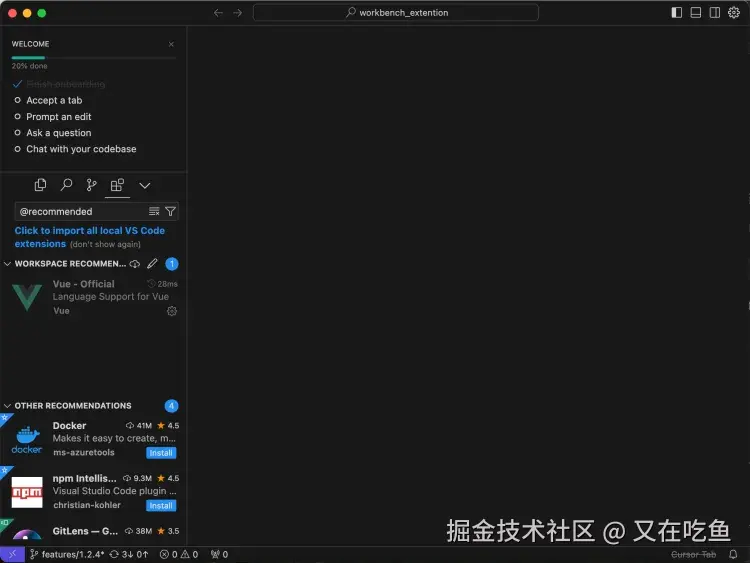
Task: Switch branch features/1.2.4 in status bar
Action: pos(67,554)
